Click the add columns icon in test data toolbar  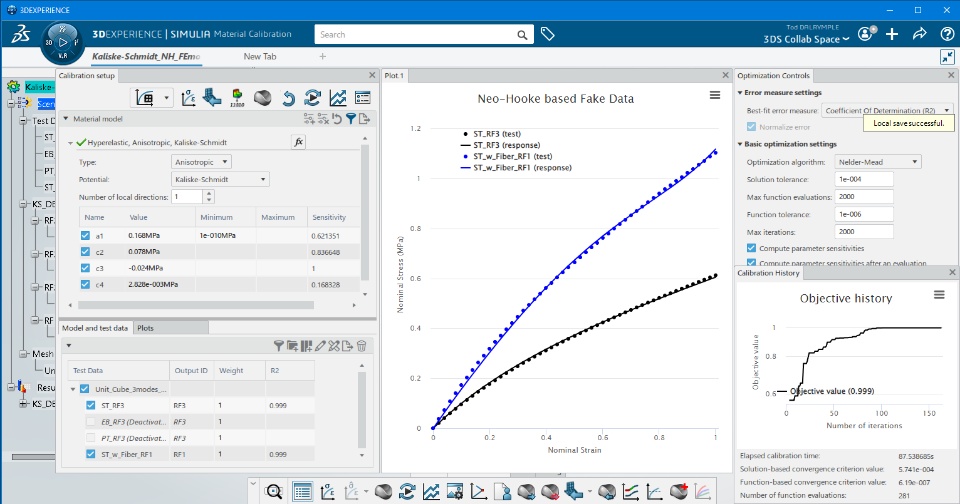click(x=306, y=346)
